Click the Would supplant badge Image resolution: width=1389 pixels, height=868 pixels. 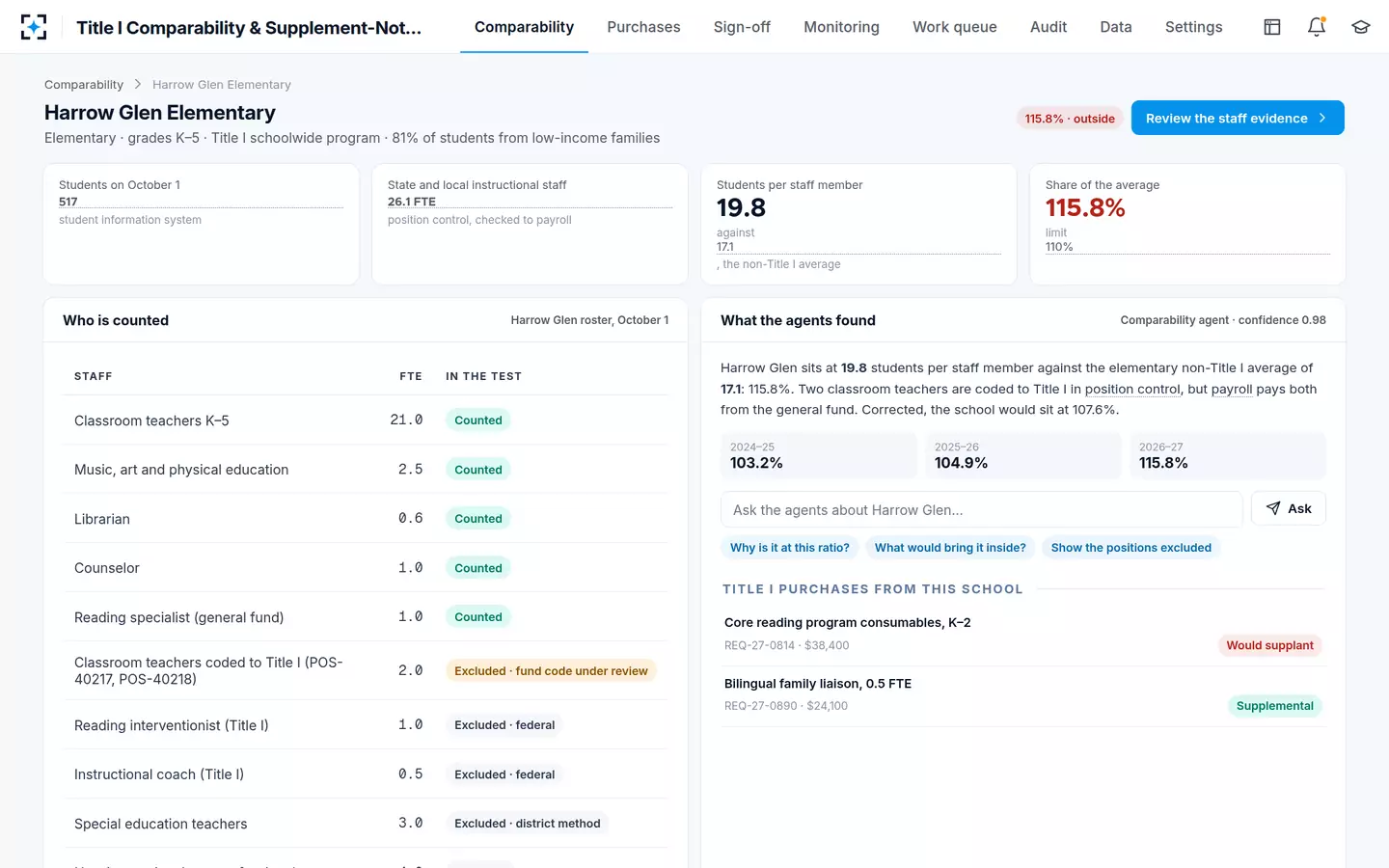point(1269,645)
